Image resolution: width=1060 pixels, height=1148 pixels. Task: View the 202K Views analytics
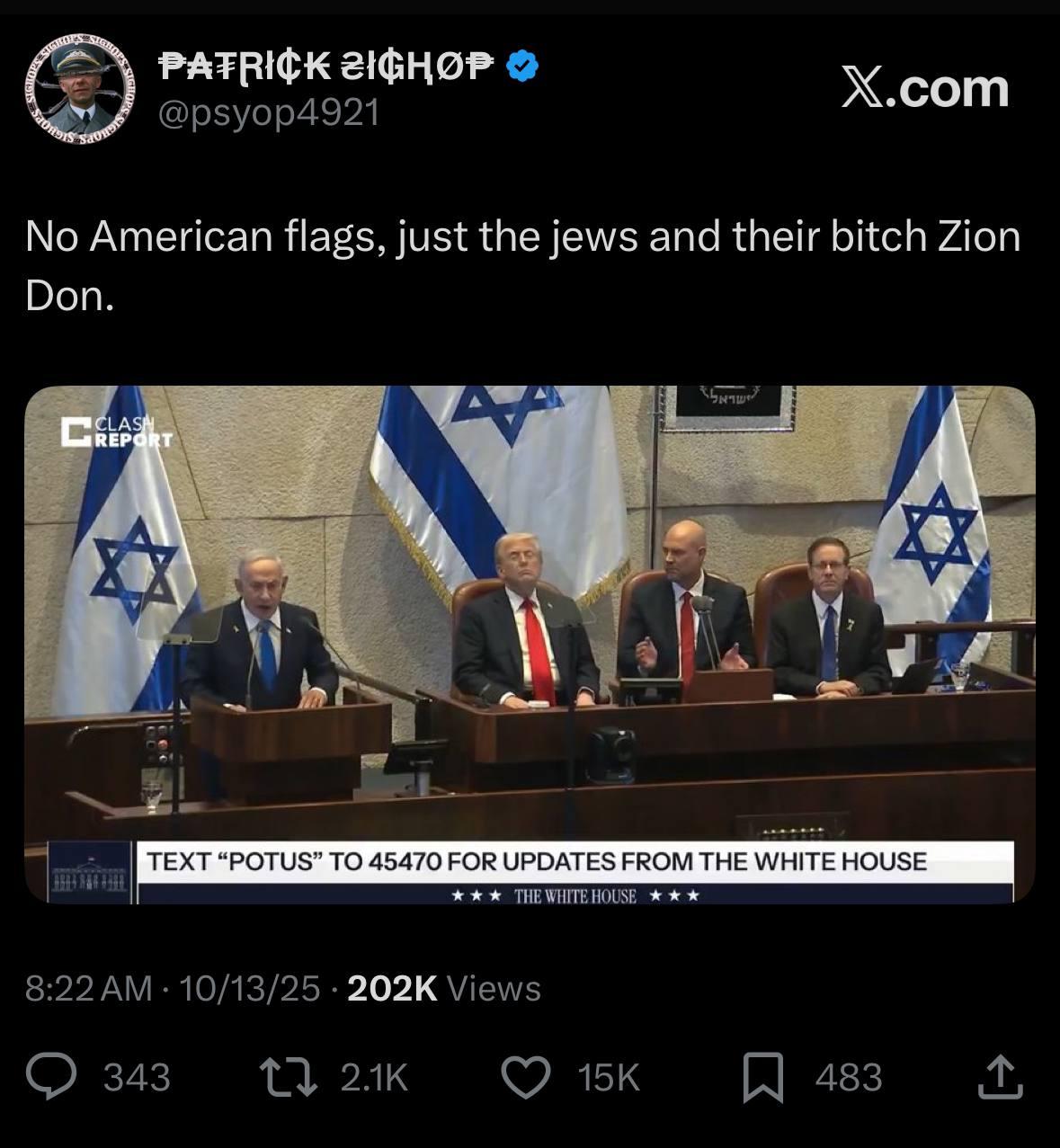pyautogui.click(x=443, y=988)
